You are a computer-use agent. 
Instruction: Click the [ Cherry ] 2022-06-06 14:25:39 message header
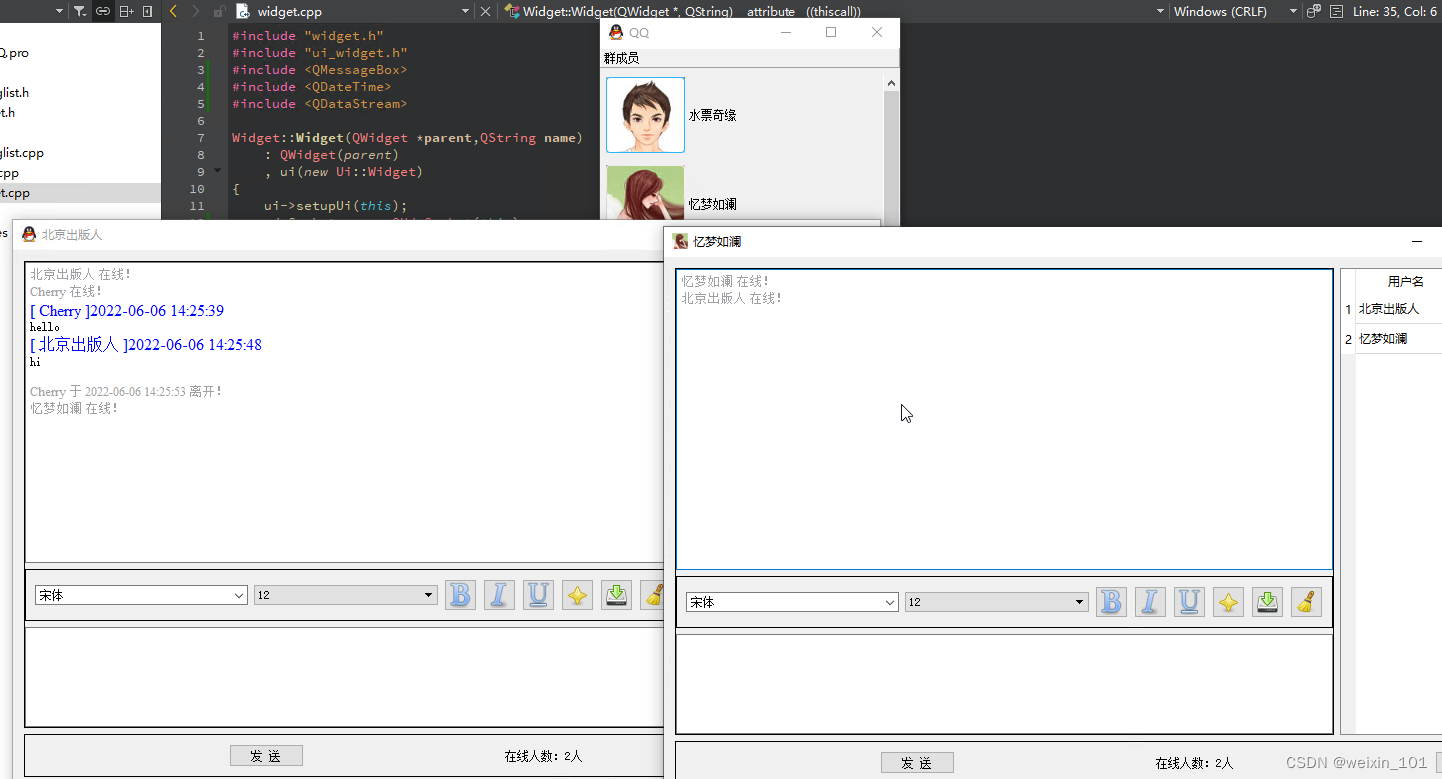[127, 311]
